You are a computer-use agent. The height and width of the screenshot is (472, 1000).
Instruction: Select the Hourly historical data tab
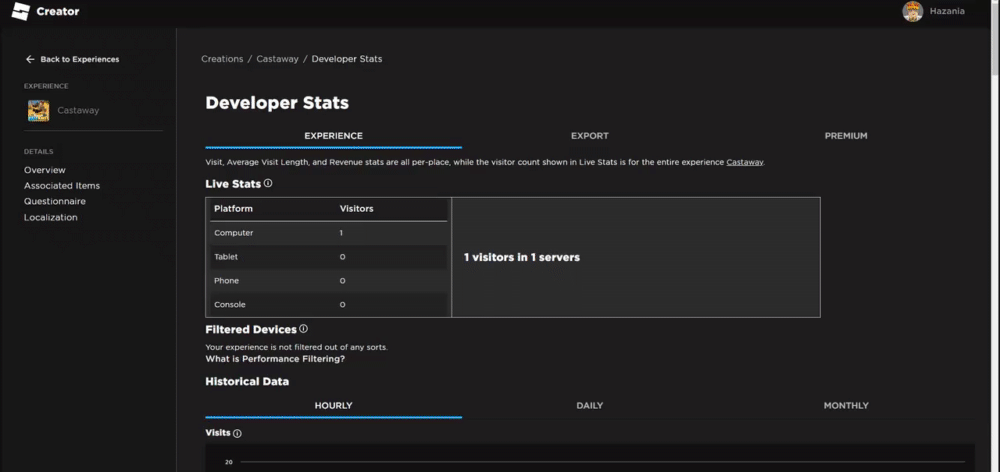click(x=334, y=406)
